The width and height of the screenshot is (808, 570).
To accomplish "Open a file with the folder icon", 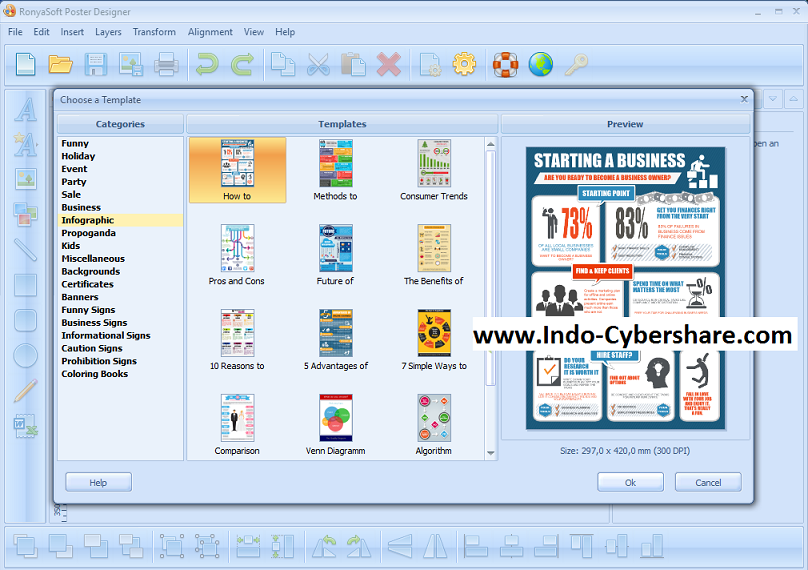I will [x=60, y=64].
